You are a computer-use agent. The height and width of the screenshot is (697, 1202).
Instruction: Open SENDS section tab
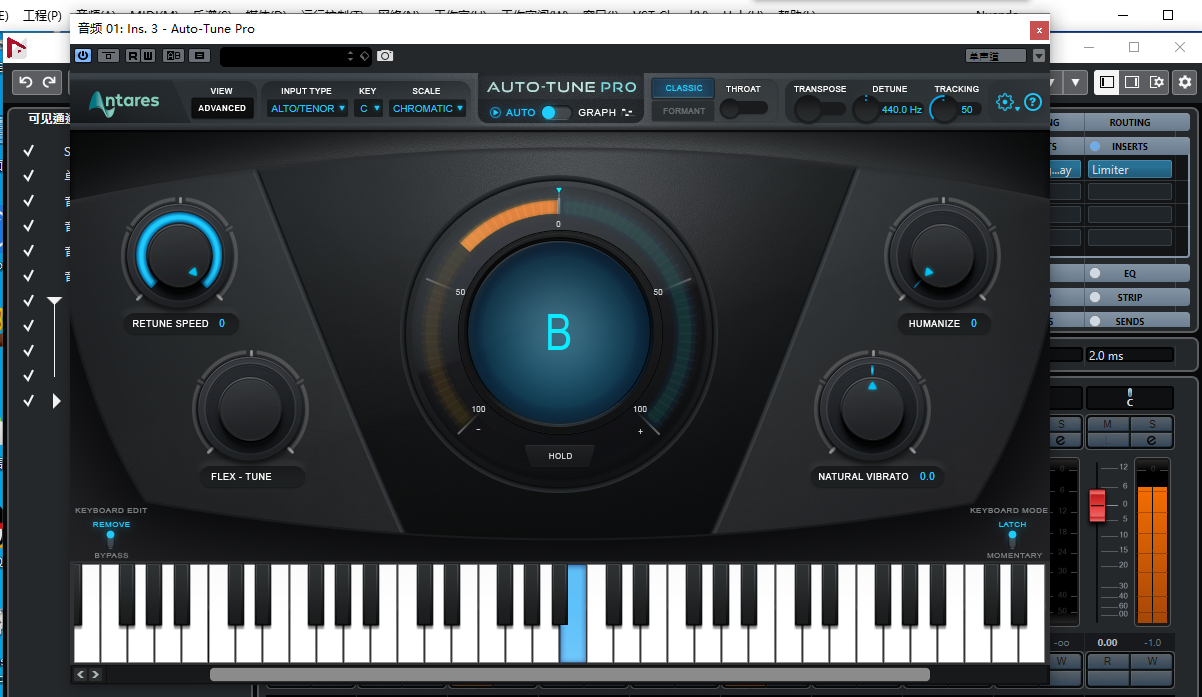point(1130,321)
